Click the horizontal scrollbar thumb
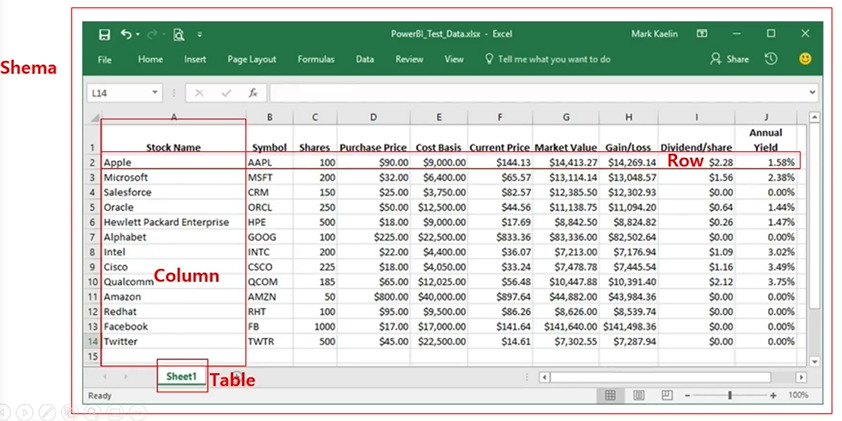Viewport: 842px width, 421px height. (x=660, y=378)
